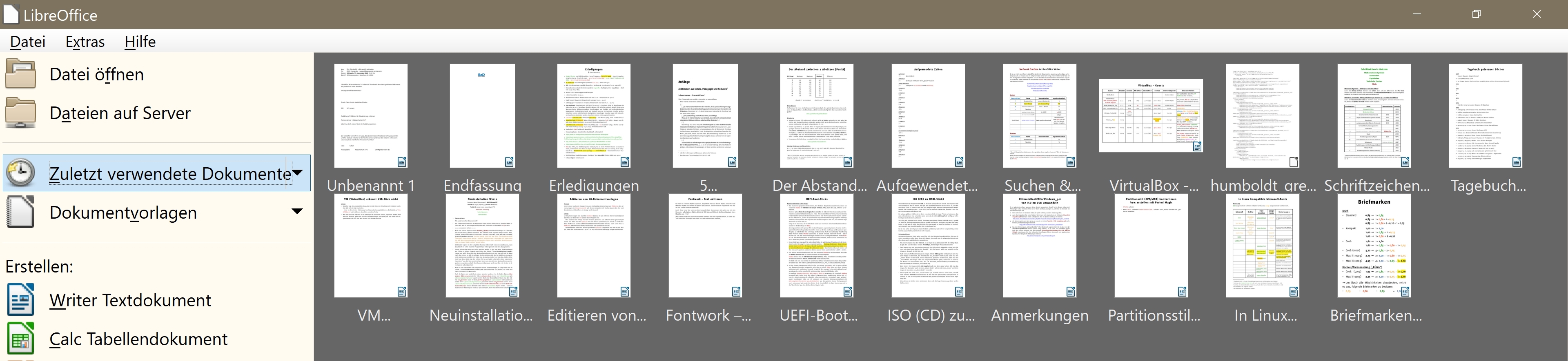Click the Unbenannt 1 file name

371,185
